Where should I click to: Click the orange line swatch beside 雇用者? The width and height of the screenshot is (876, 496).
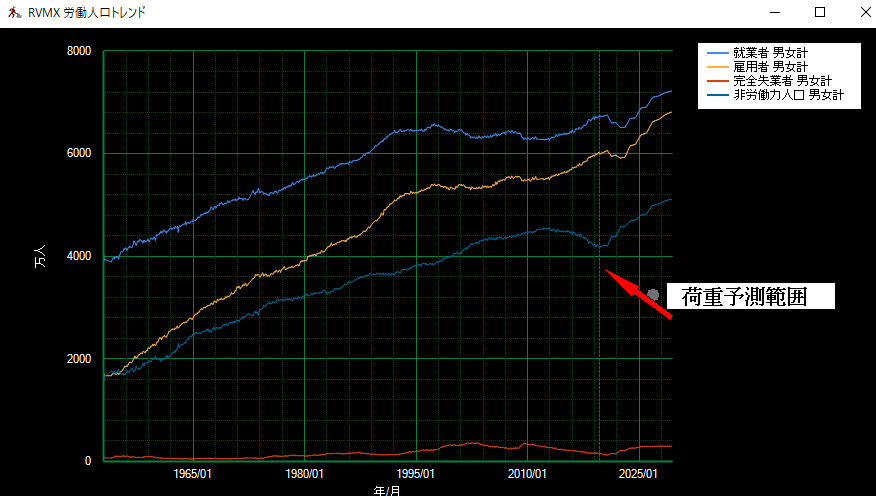coord(718,66)
